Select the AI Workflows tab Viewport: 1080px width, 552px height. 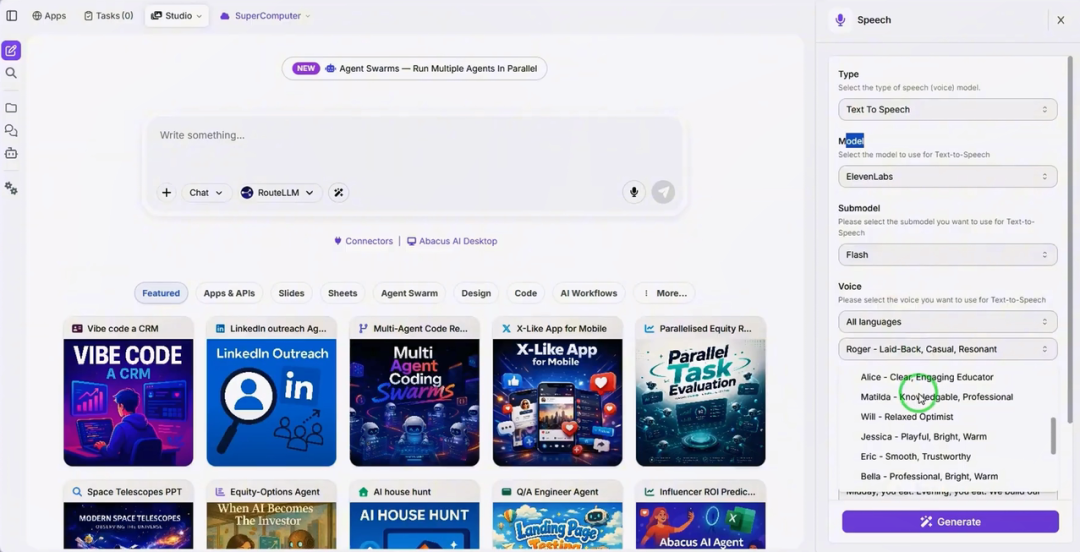(589, 293)
